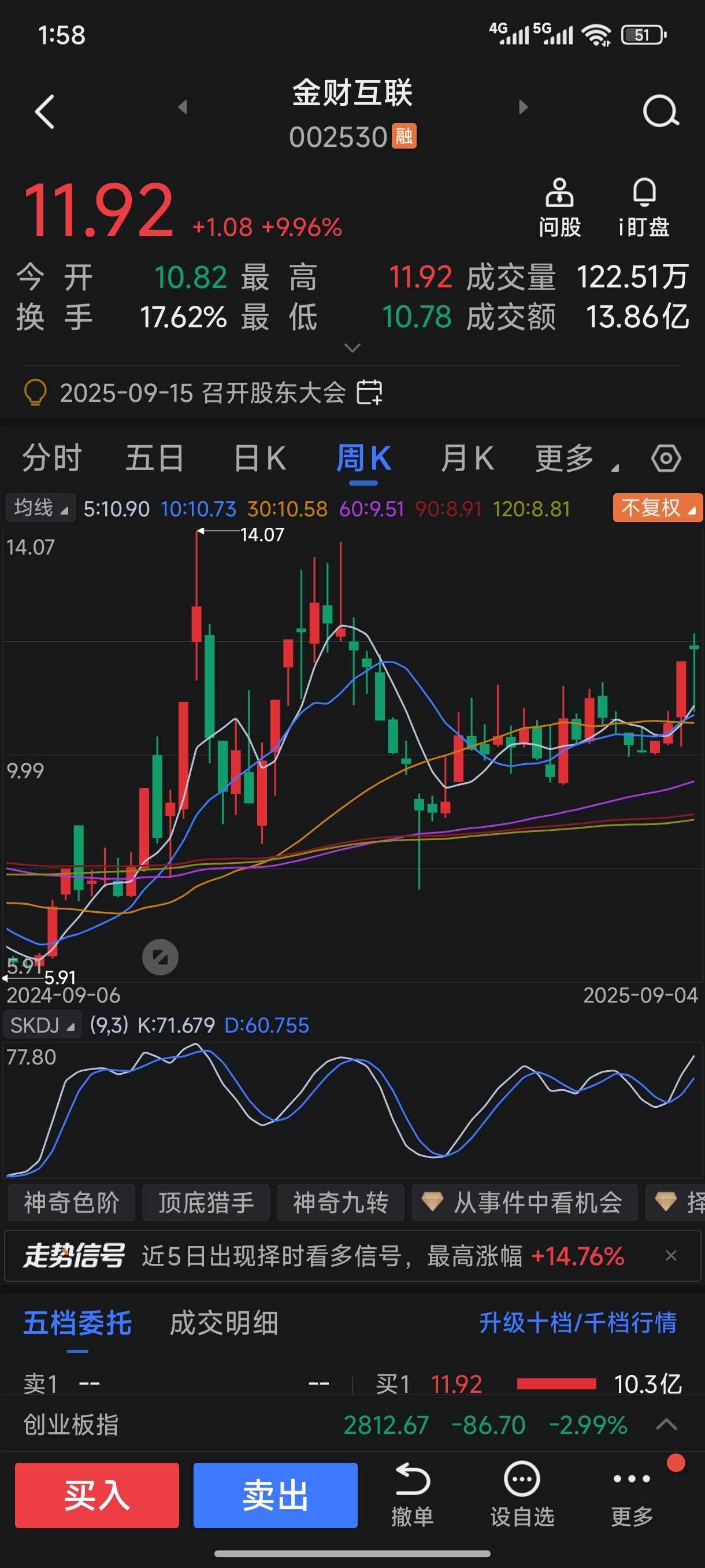The height and width of the screenshot is (1568, 705).
Task: Open the 更多 three-dot menu
Action: coord(632,1495)
